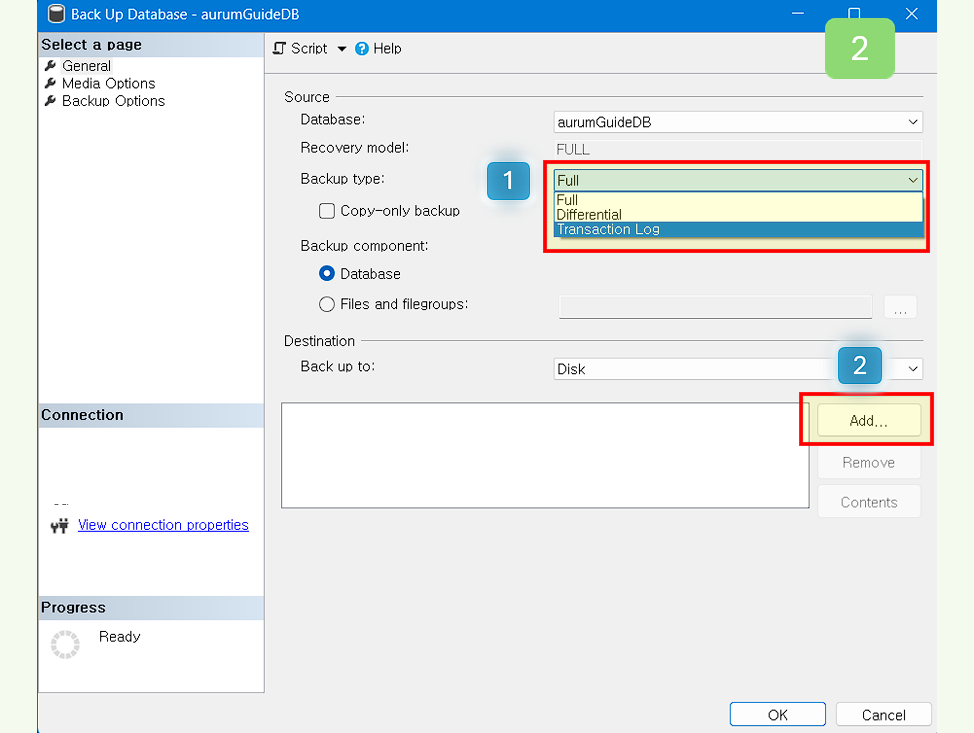Click the database icon in title bar

pyautogui.click(x=57, y=14)
